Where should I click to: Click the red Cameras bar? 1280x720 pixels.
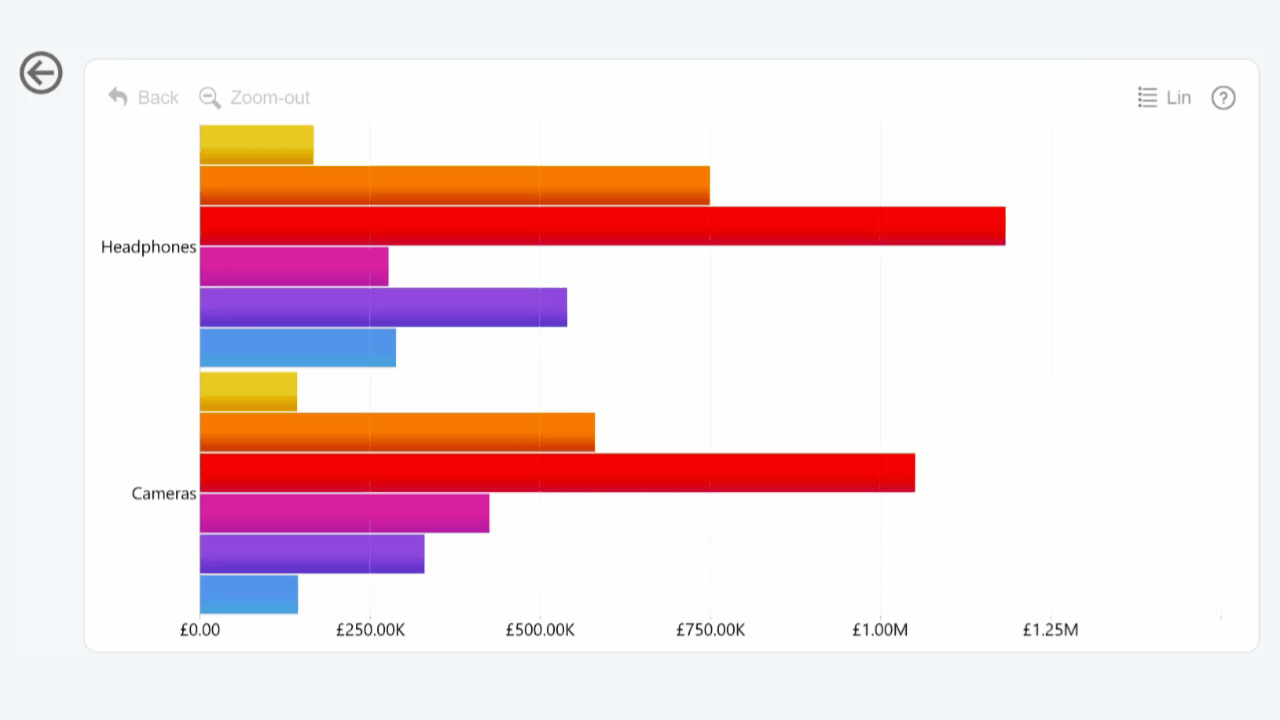(x=557, y=472)
